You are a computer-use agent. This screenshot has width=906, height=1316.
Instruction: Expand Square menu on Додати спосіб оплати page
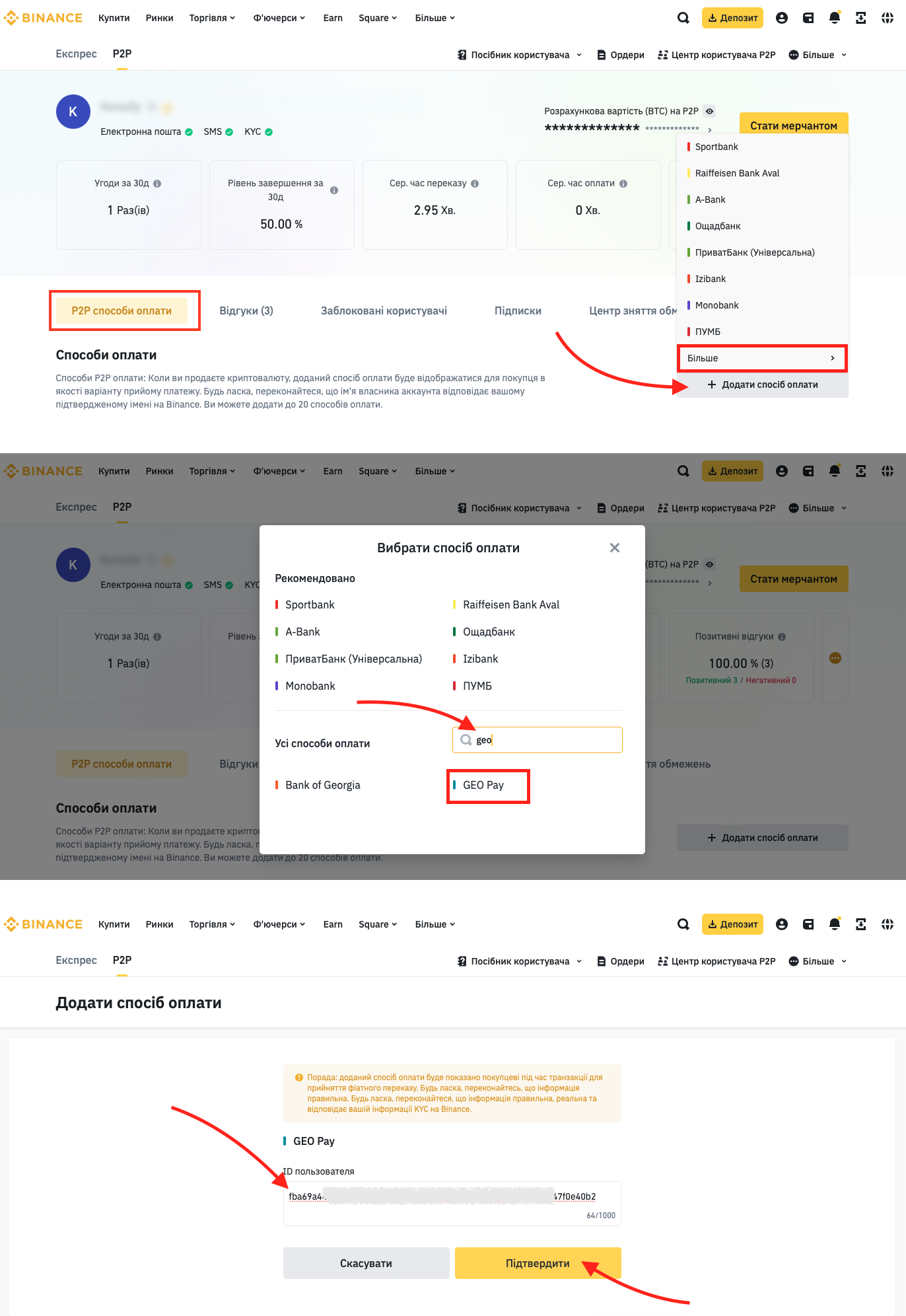pos(378,924)
